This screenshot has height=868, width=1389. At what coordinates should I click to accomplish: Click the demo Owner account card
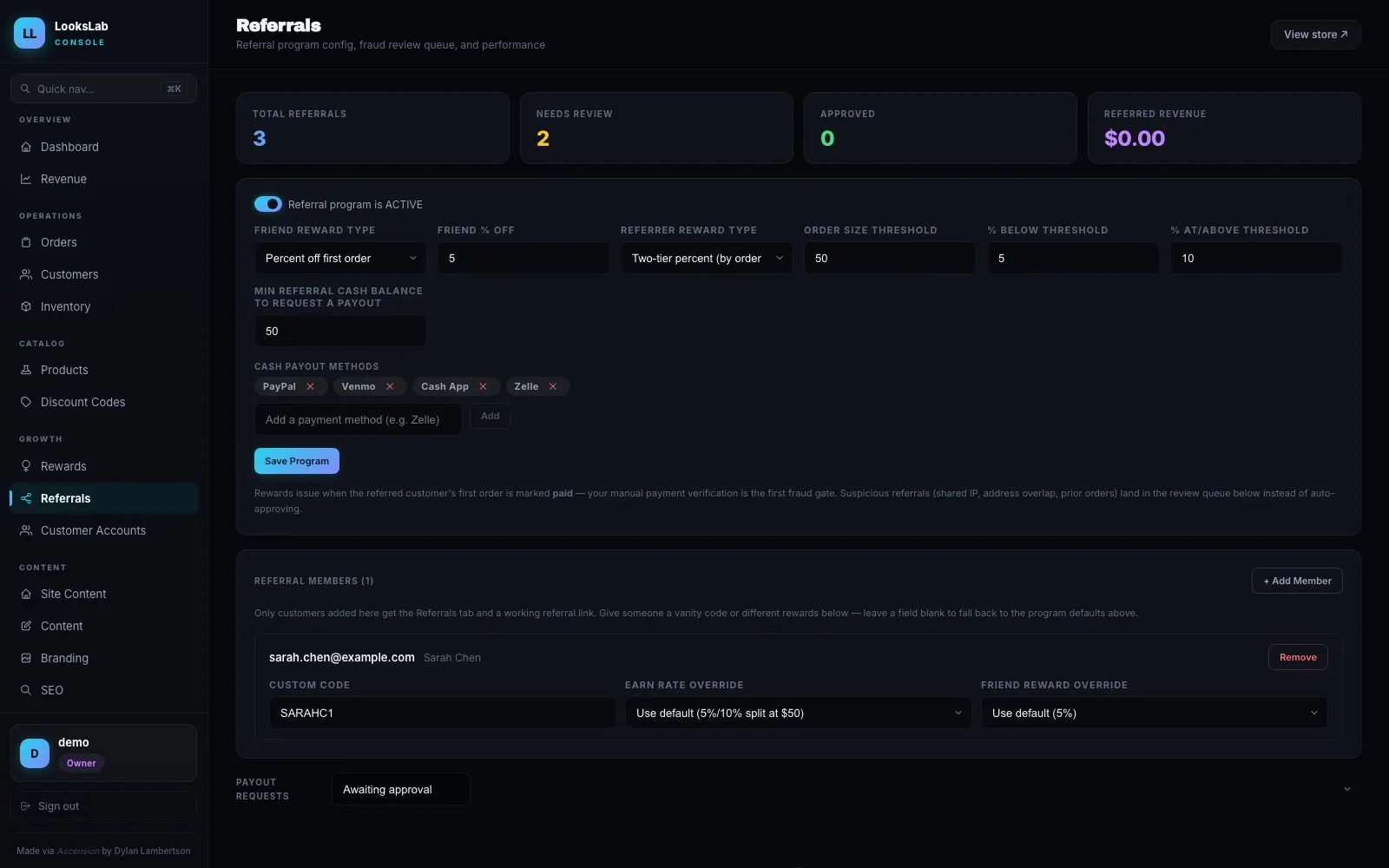tap(103, 753)
